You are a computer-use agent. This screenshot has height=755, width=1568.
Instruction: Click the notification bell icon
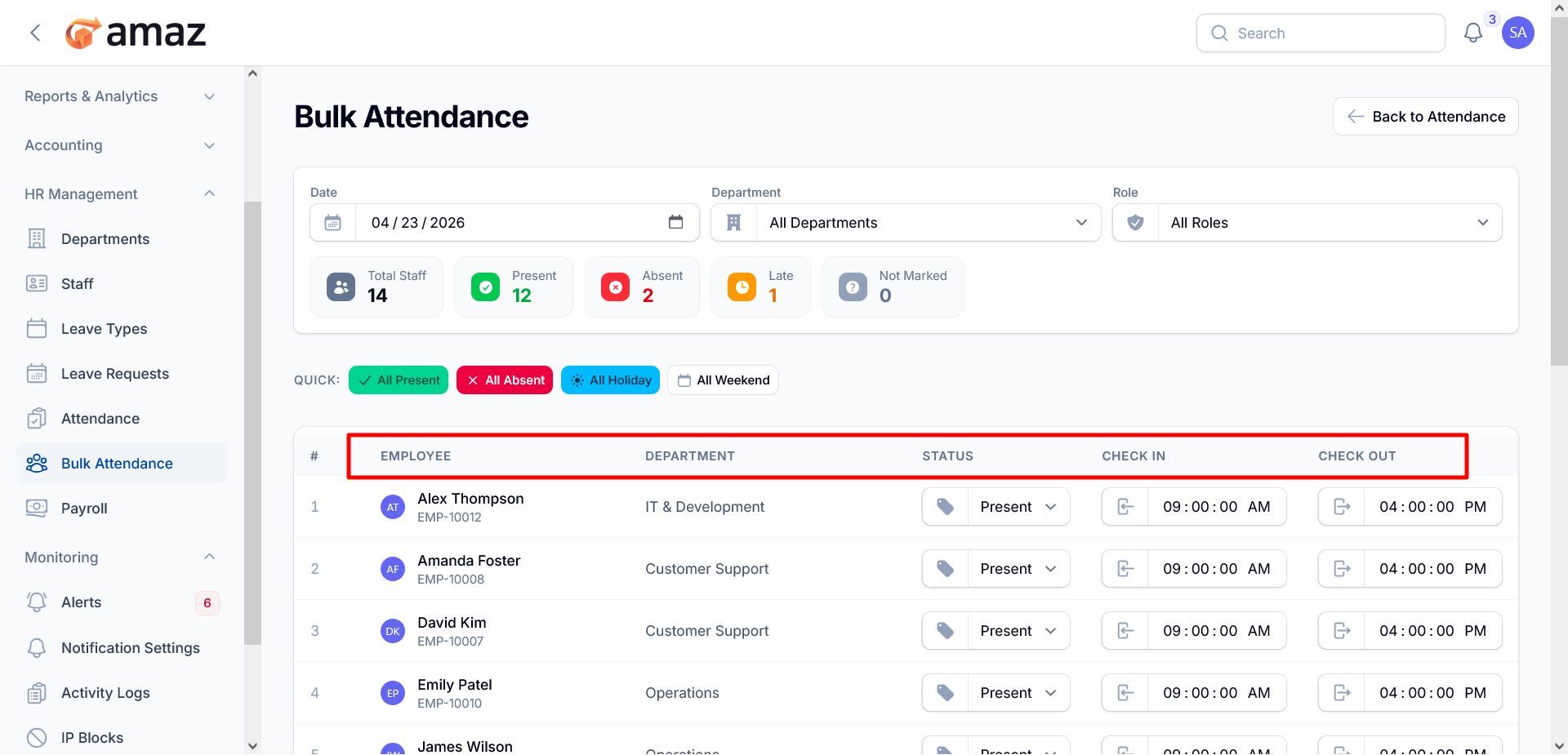tap(1472, 33)
